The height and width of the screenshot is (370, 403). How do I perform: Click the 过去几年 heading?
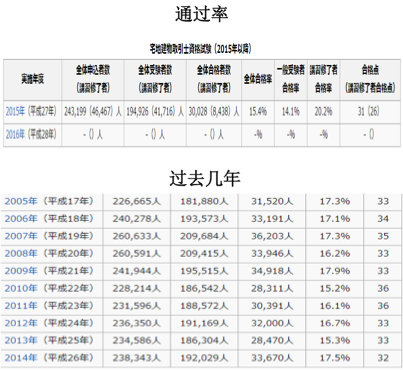click(x=204, y=178)
